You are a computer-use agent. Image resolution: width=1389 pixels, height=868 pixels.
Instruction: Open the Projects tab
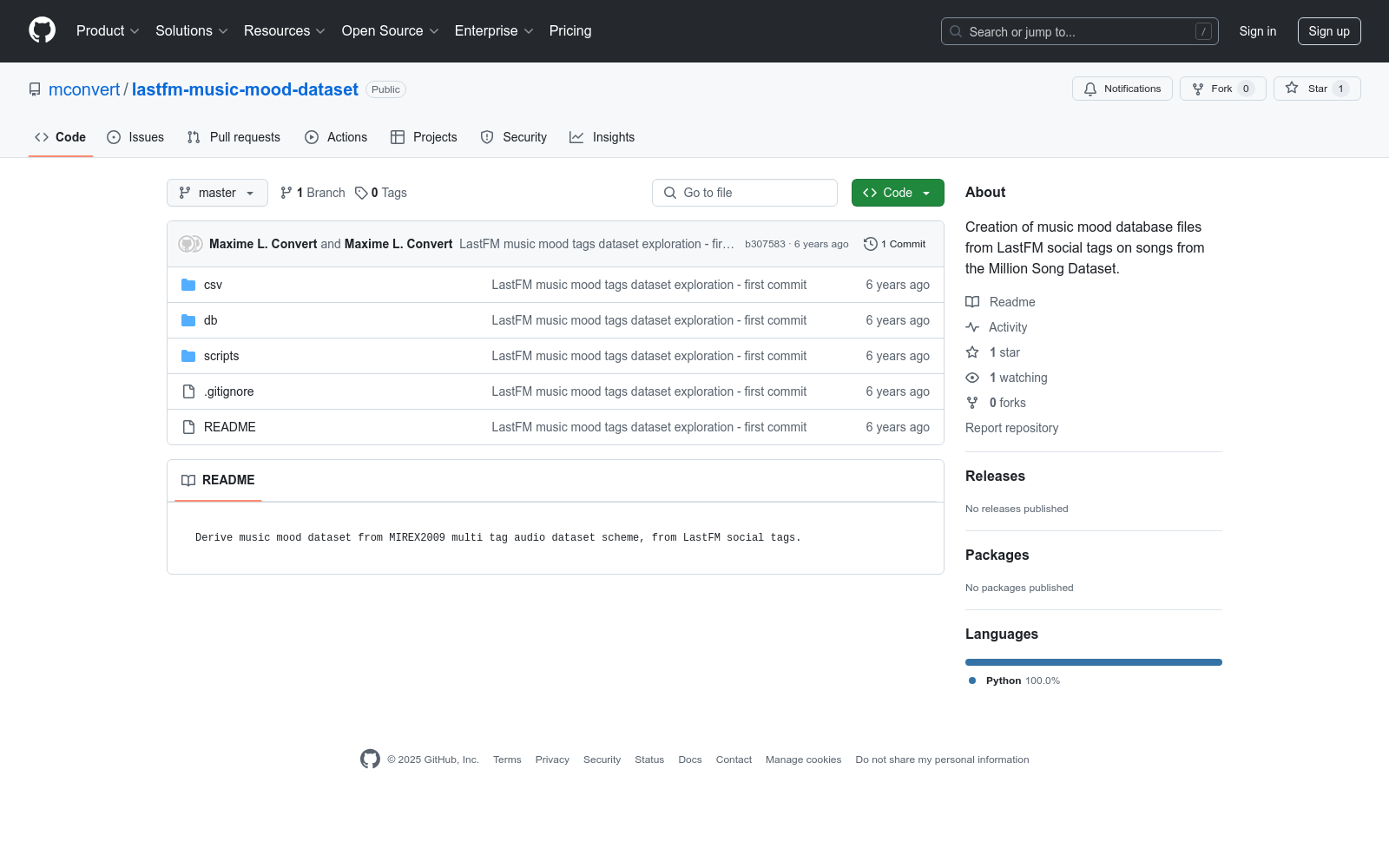pyautogui.click(x=424, y=137)
